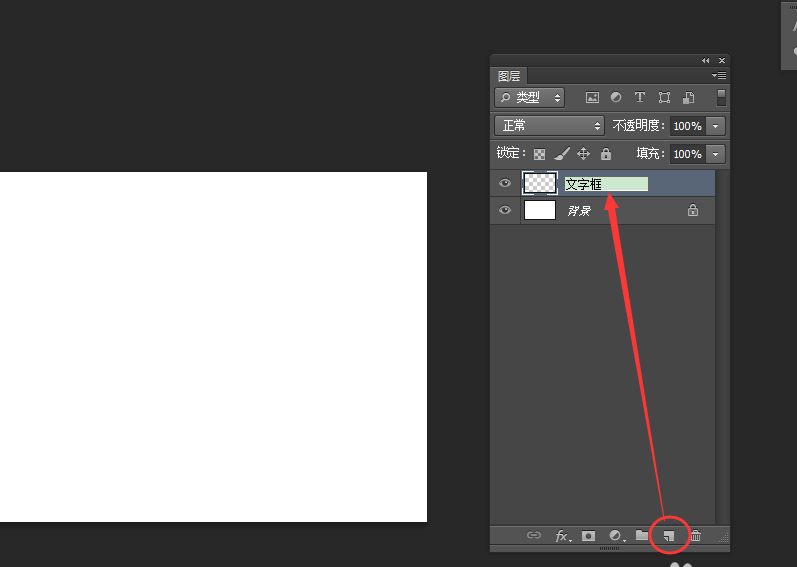Hide the 背景 layer visibility
The width and height of the screenshot is (797, 567).
pos(505,210)
